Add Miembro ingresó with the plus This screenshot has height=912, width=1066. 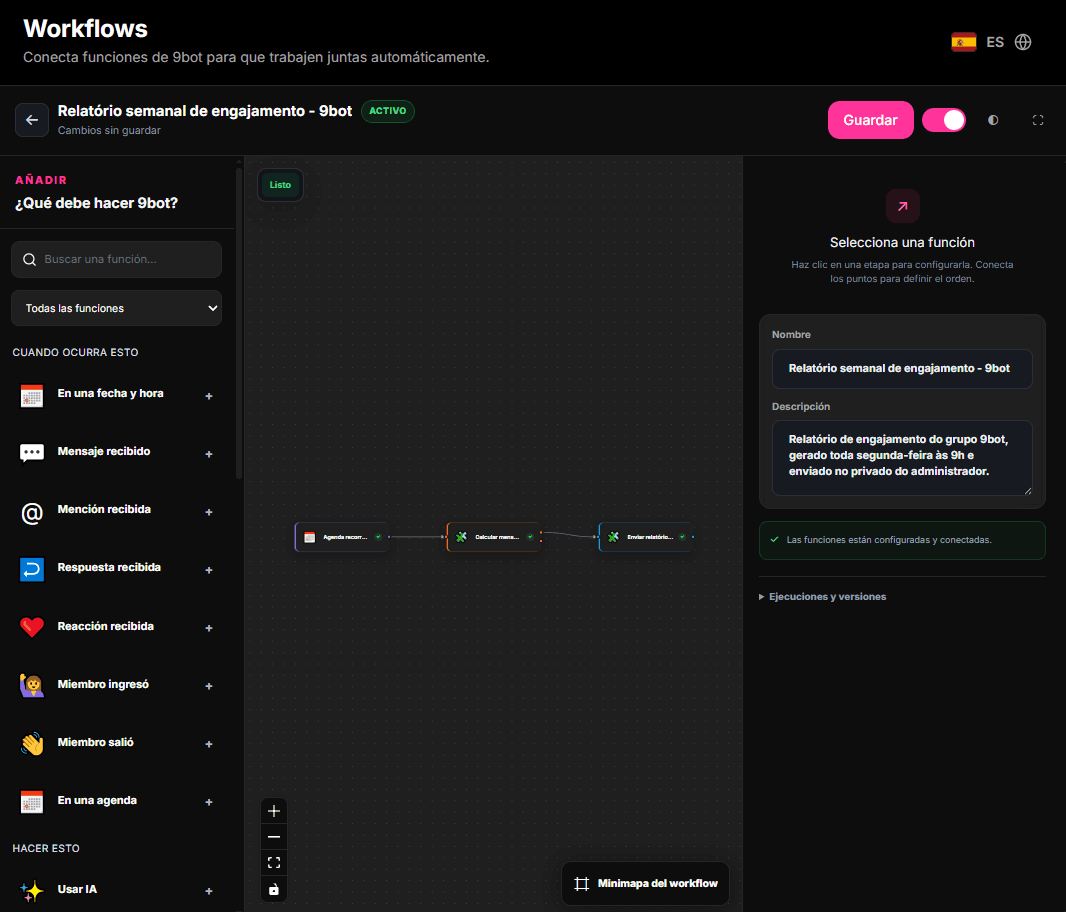tap(209, 686)
